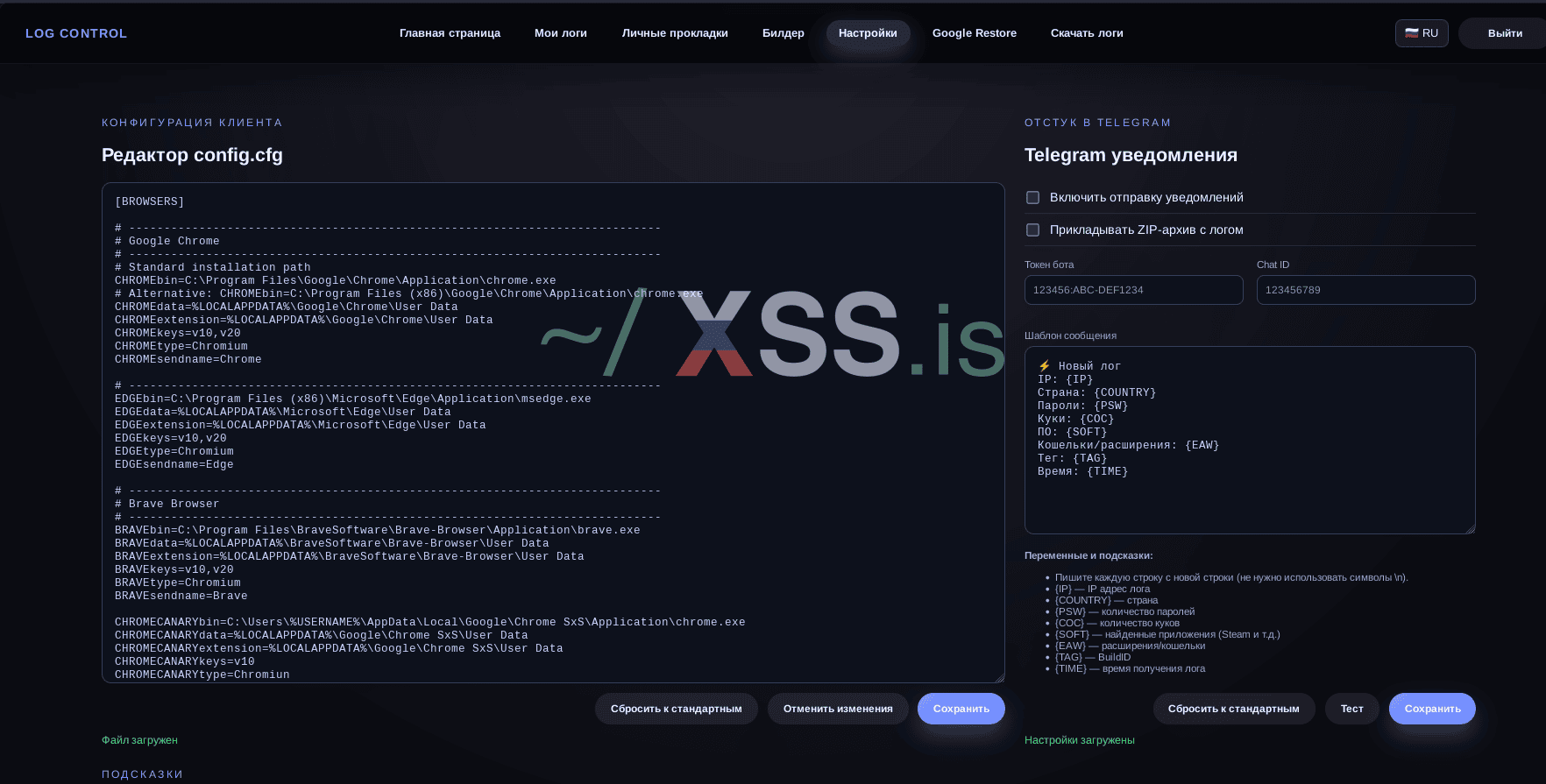Go to Мои логи page
This screenshot has width=1546, height=784.
[x=561, y=33]
